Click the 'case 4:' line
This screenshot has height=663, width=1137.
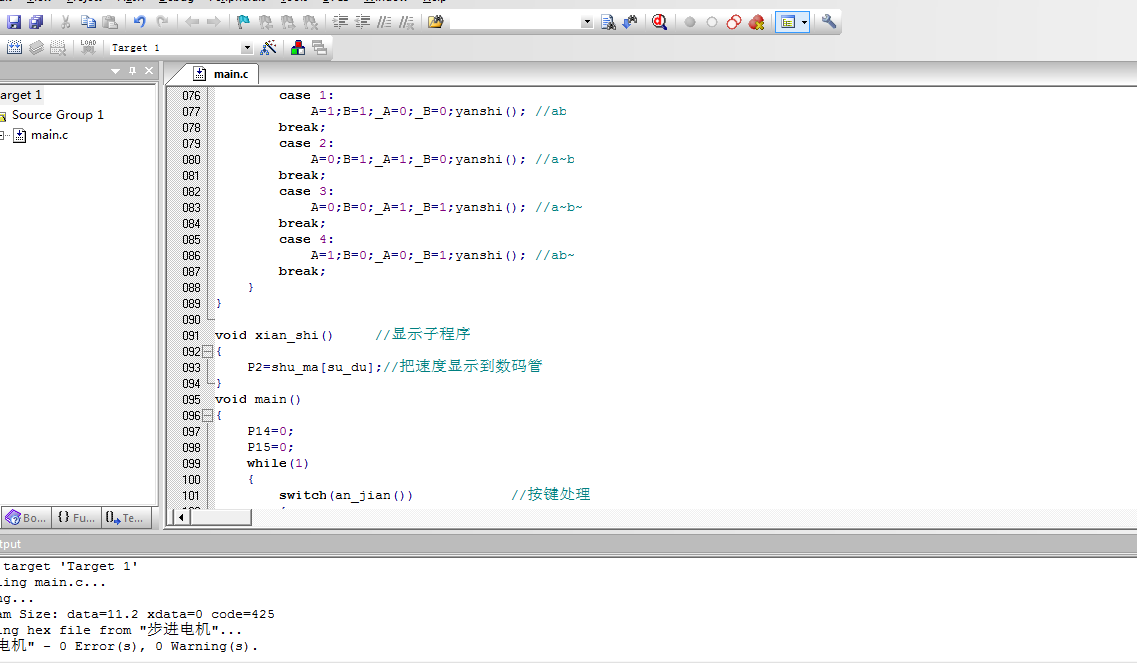[x=306, y=239]
